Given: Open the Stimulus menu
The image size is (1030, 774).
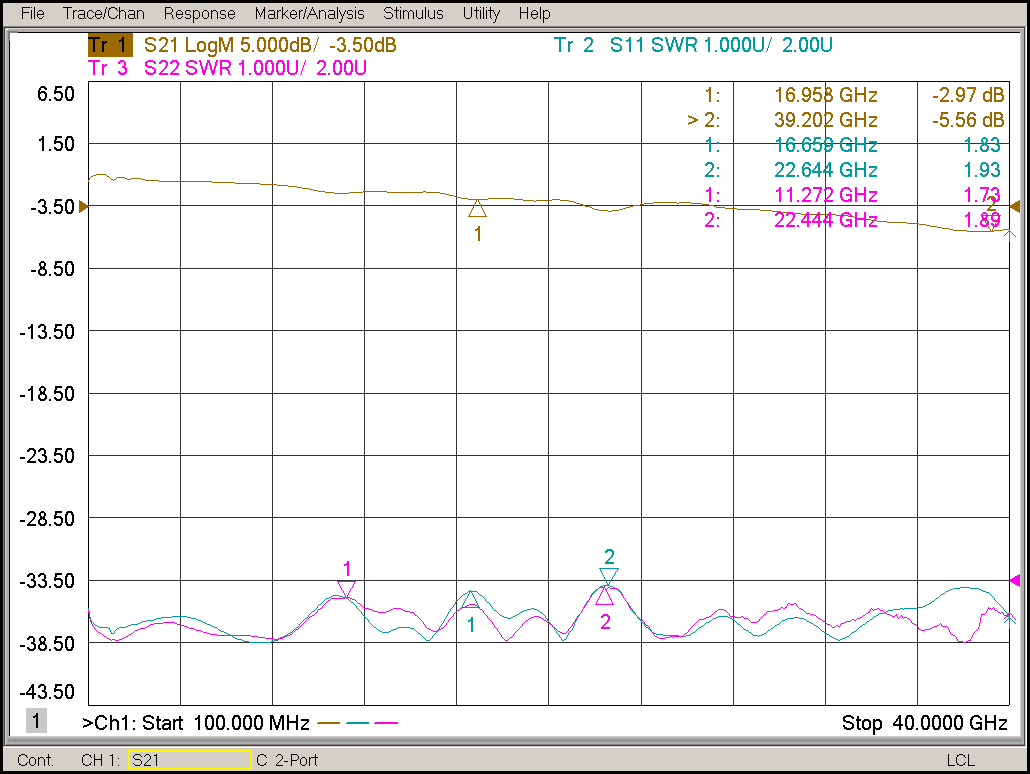Looking at the screenshot, I should coord(413,14).
